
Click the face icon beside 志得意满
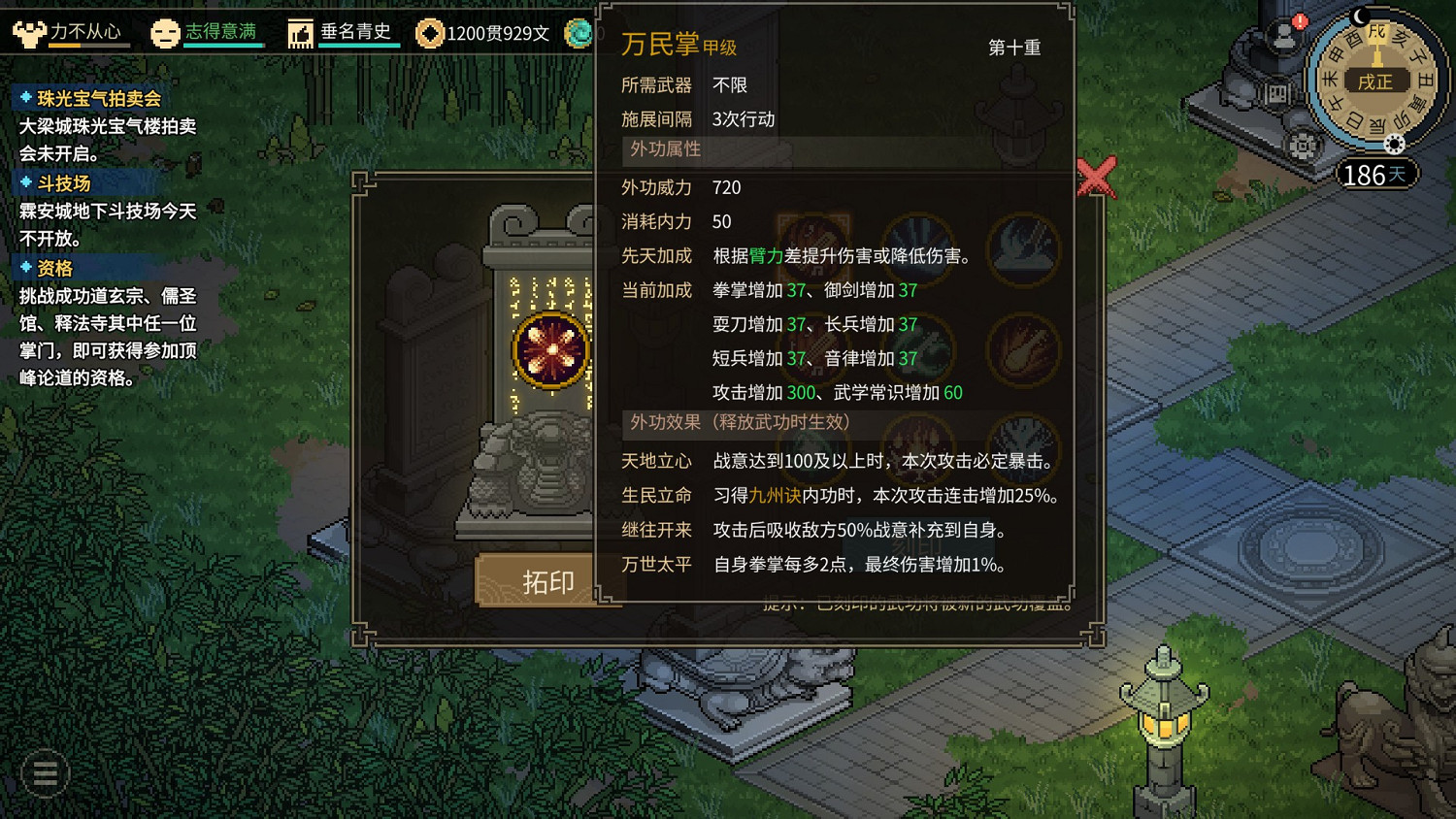click(165, 33)
